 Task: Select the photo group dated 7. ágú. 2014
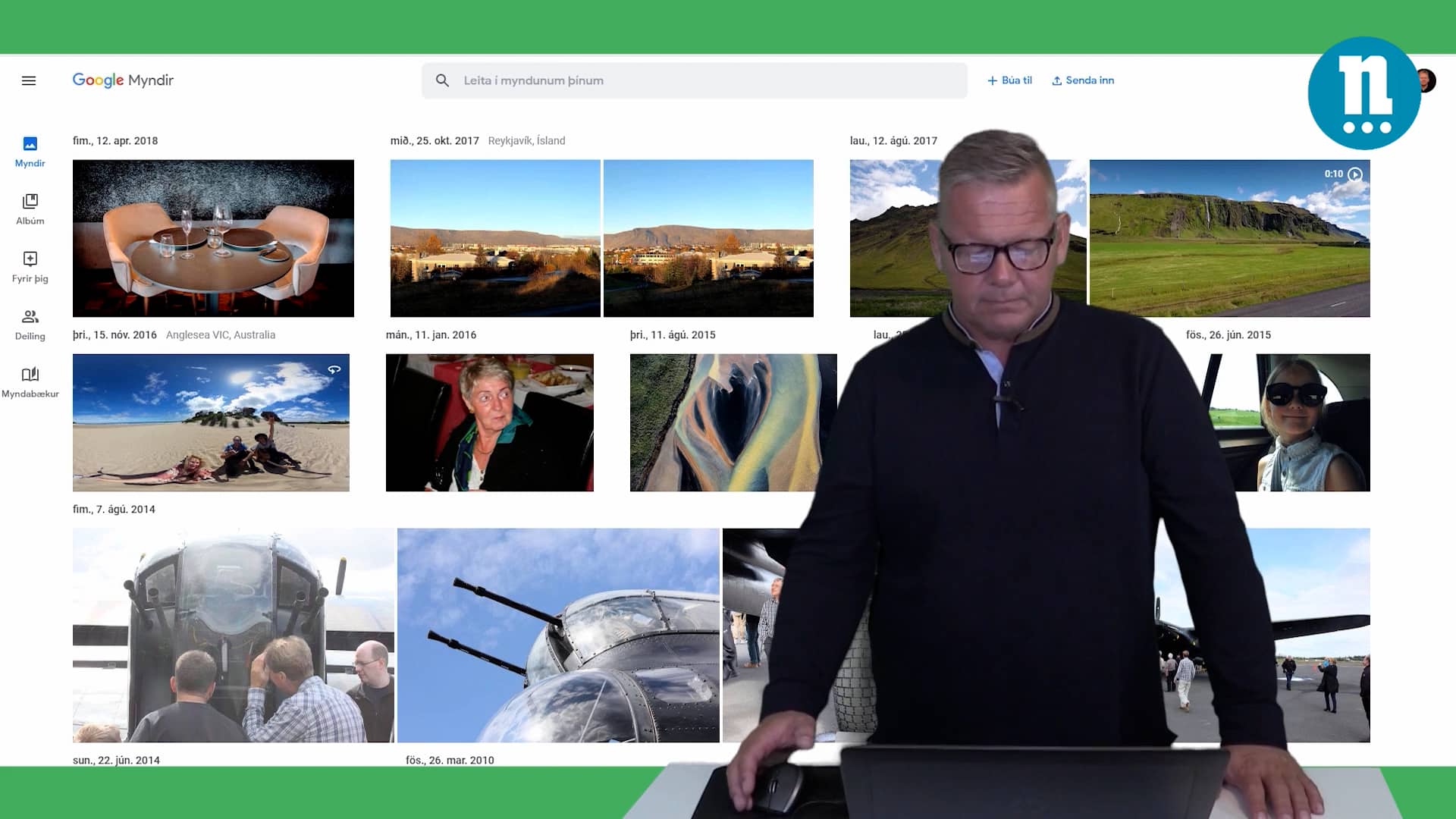tap(114, 509)
